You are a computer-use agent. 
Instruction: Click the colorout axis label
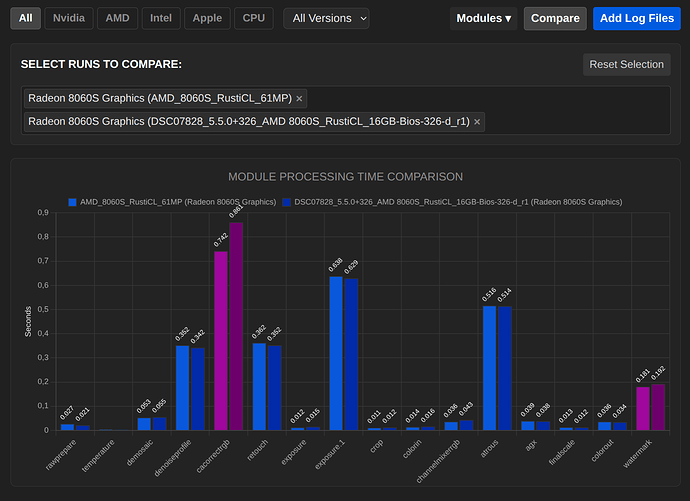click(x=602, y=450)
